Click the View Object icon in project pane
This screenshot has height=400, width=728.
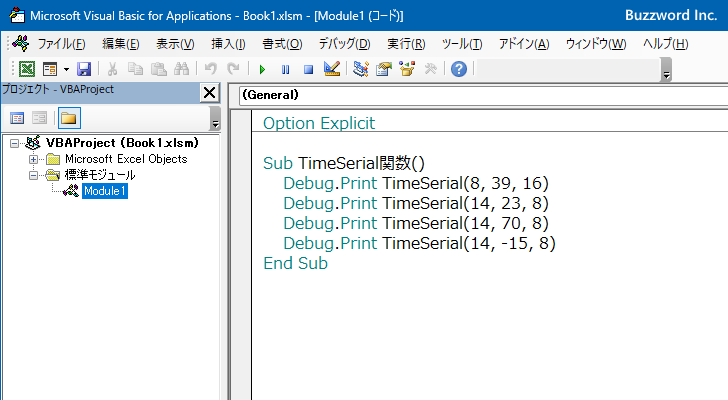point(39,118)
